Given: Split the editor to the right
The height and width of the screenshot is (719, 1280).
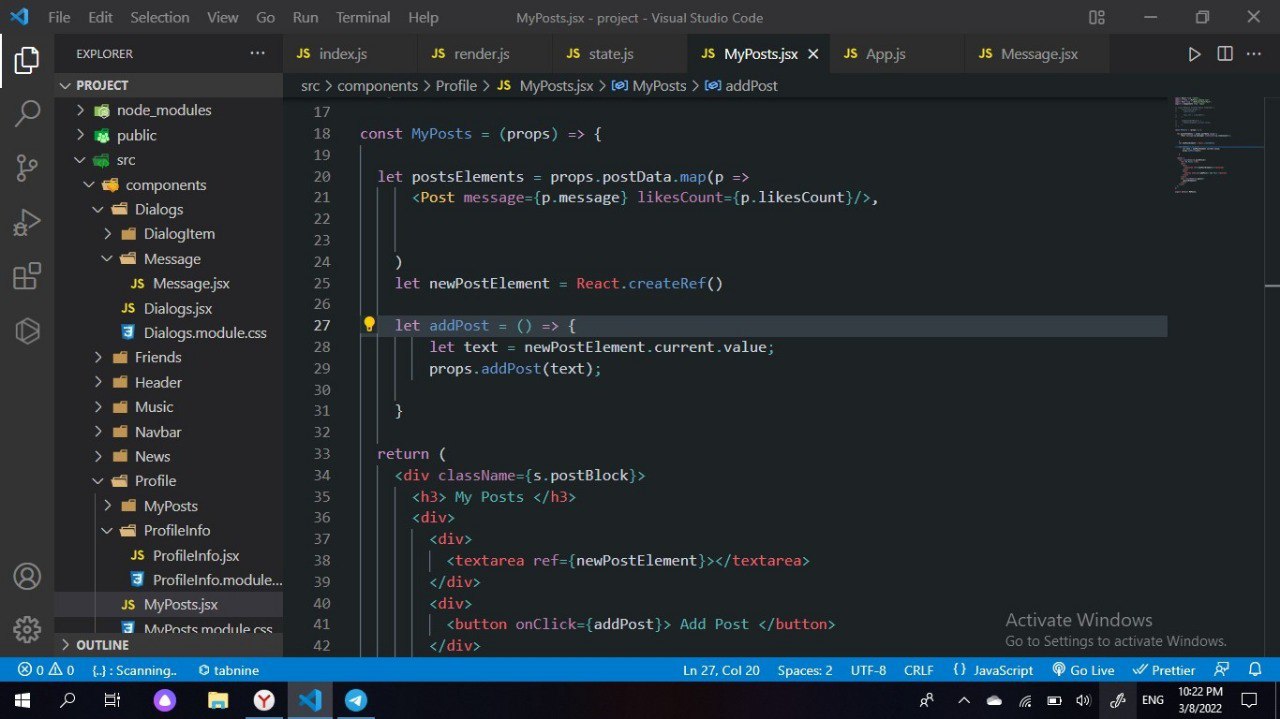Looking at the screenshot, I should click(x=1225, y=54).
